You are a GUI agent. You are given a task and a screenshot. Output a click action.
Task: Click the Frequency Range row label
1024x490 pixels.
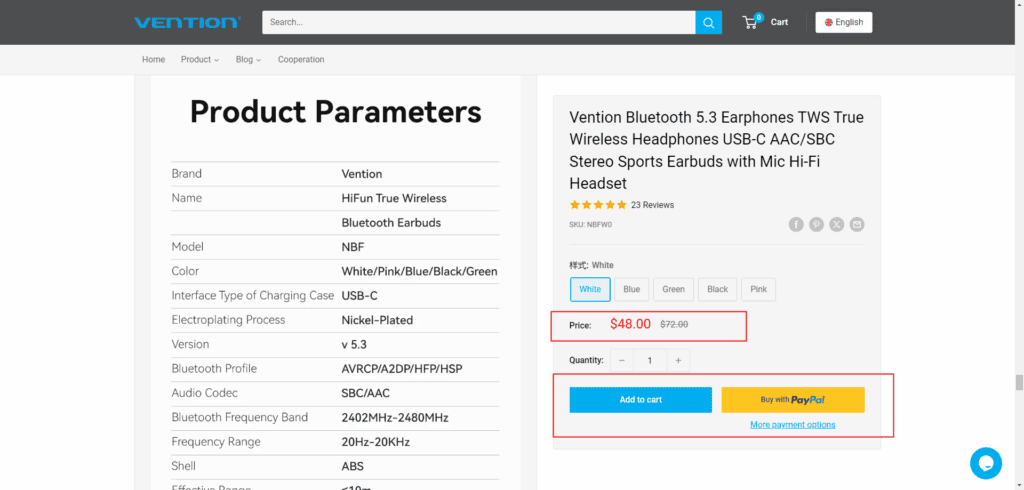coord(216,442)
